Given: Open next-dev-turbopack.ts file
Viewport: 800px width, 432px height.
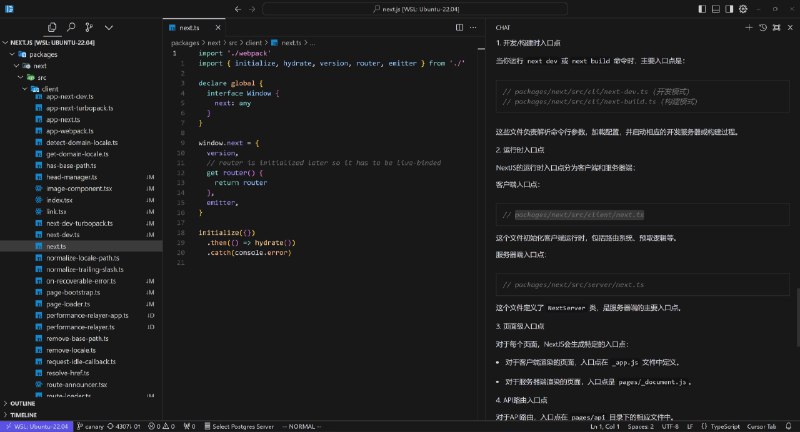Looking at the screenshot, I should [79, 223].
